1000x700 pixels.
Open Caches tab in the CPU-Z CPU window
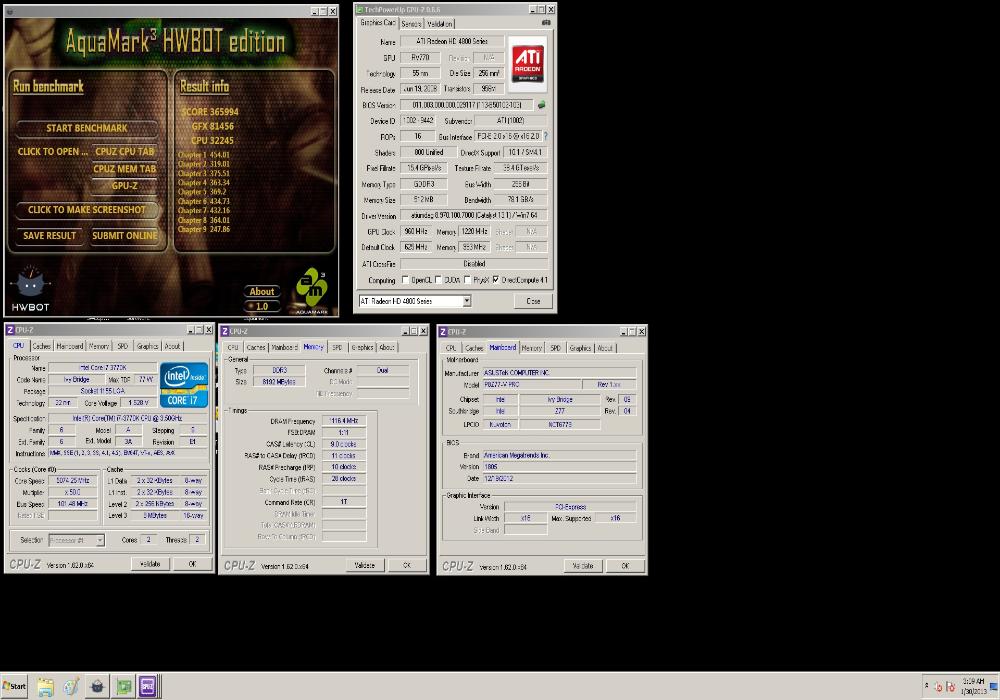pyautogui.click(x=41, y=346)
